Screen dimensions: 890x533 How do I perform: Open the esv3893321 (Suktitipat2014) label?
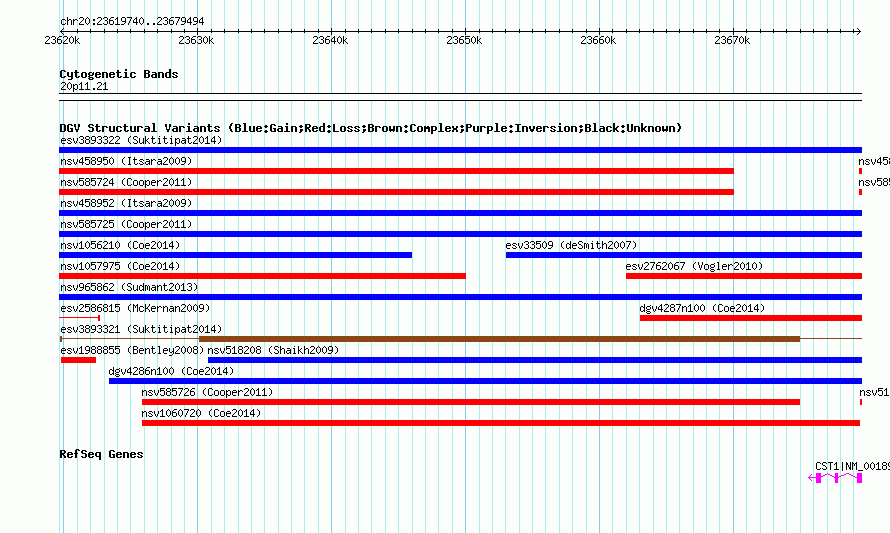point(141,329)
